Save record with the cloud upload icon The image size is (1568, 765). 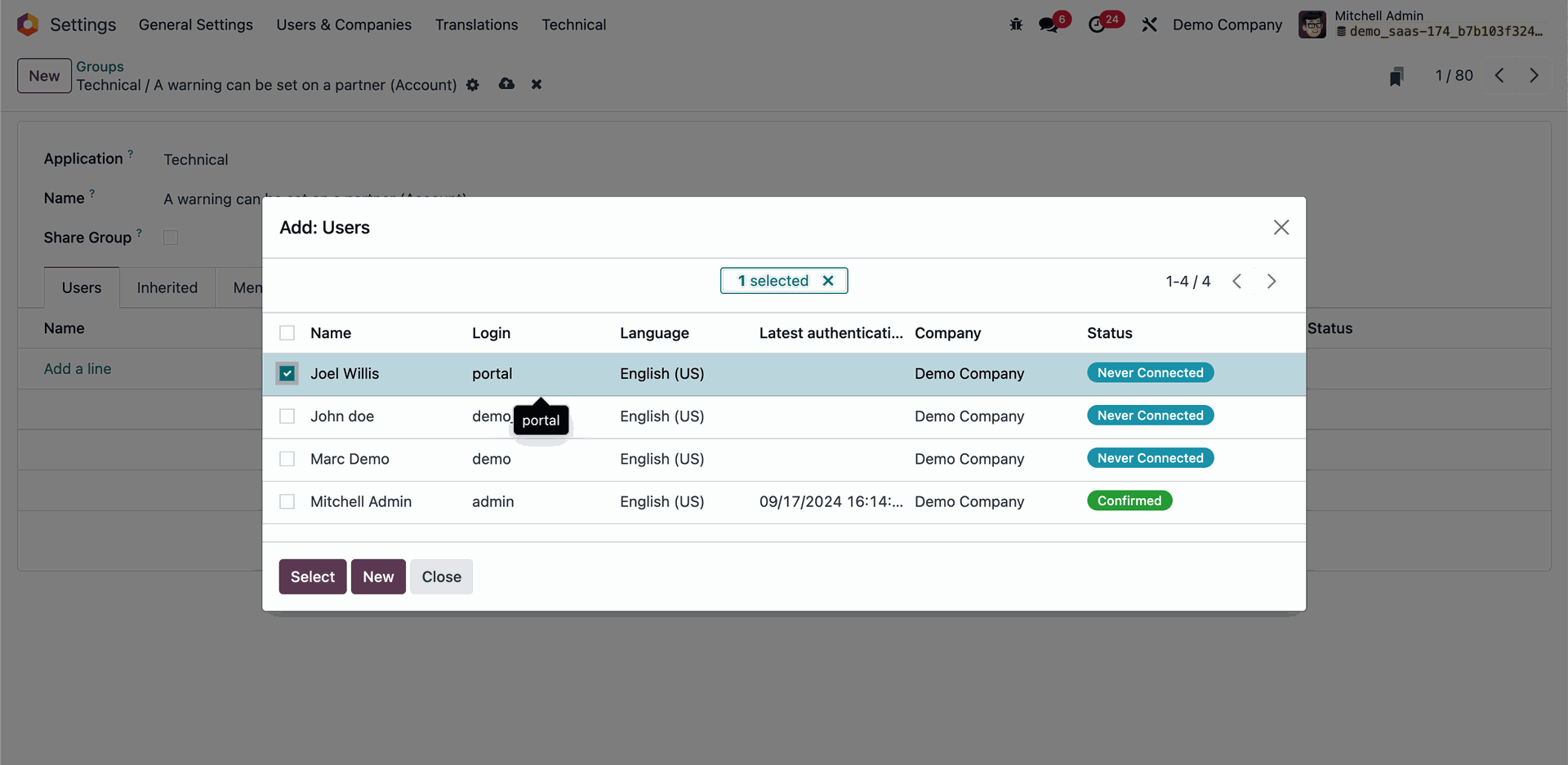(506, 84)
